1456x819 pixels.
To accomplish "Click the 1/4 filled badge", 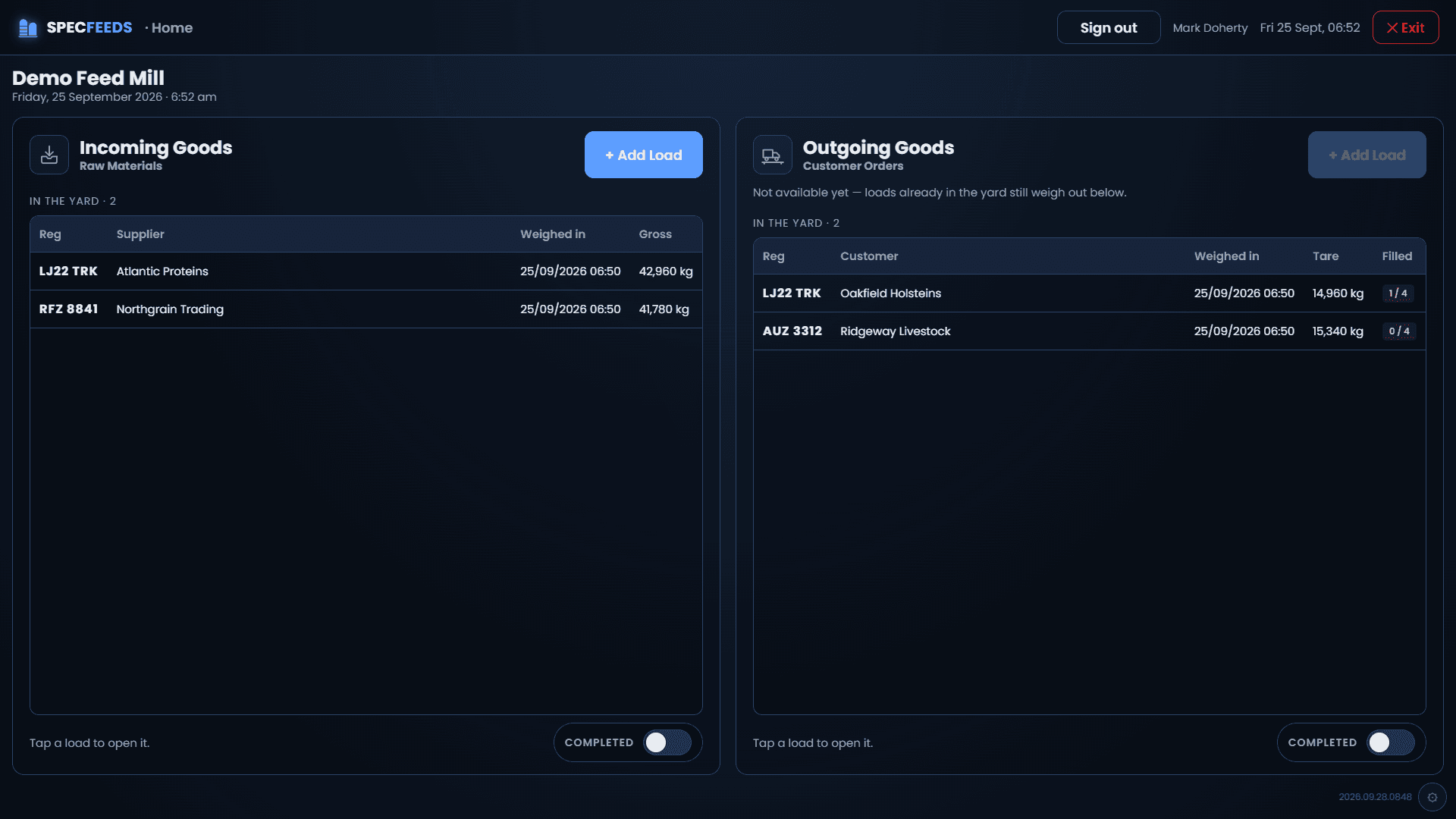I will (1398, 293).
